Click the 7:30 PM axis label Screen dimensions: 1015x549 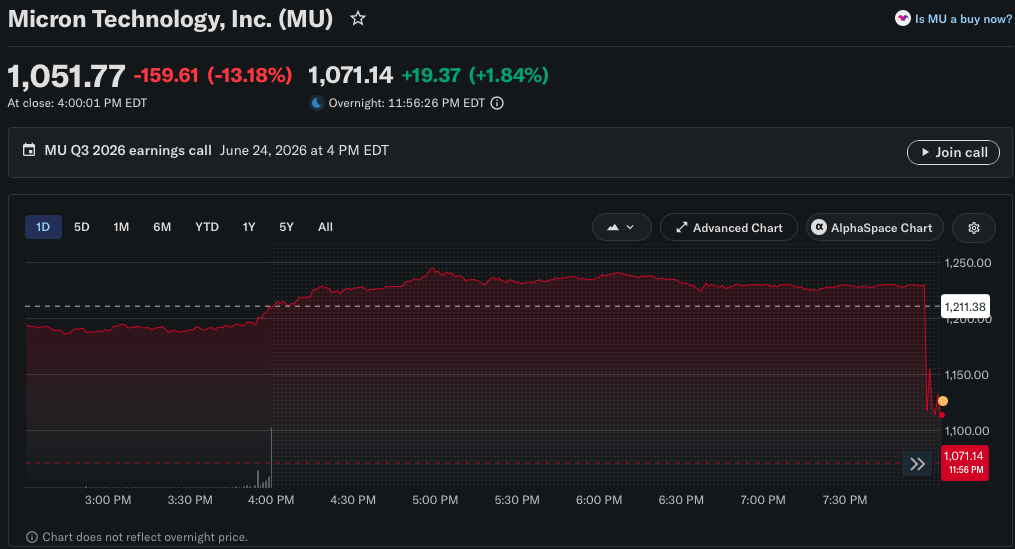click(845, 500)
